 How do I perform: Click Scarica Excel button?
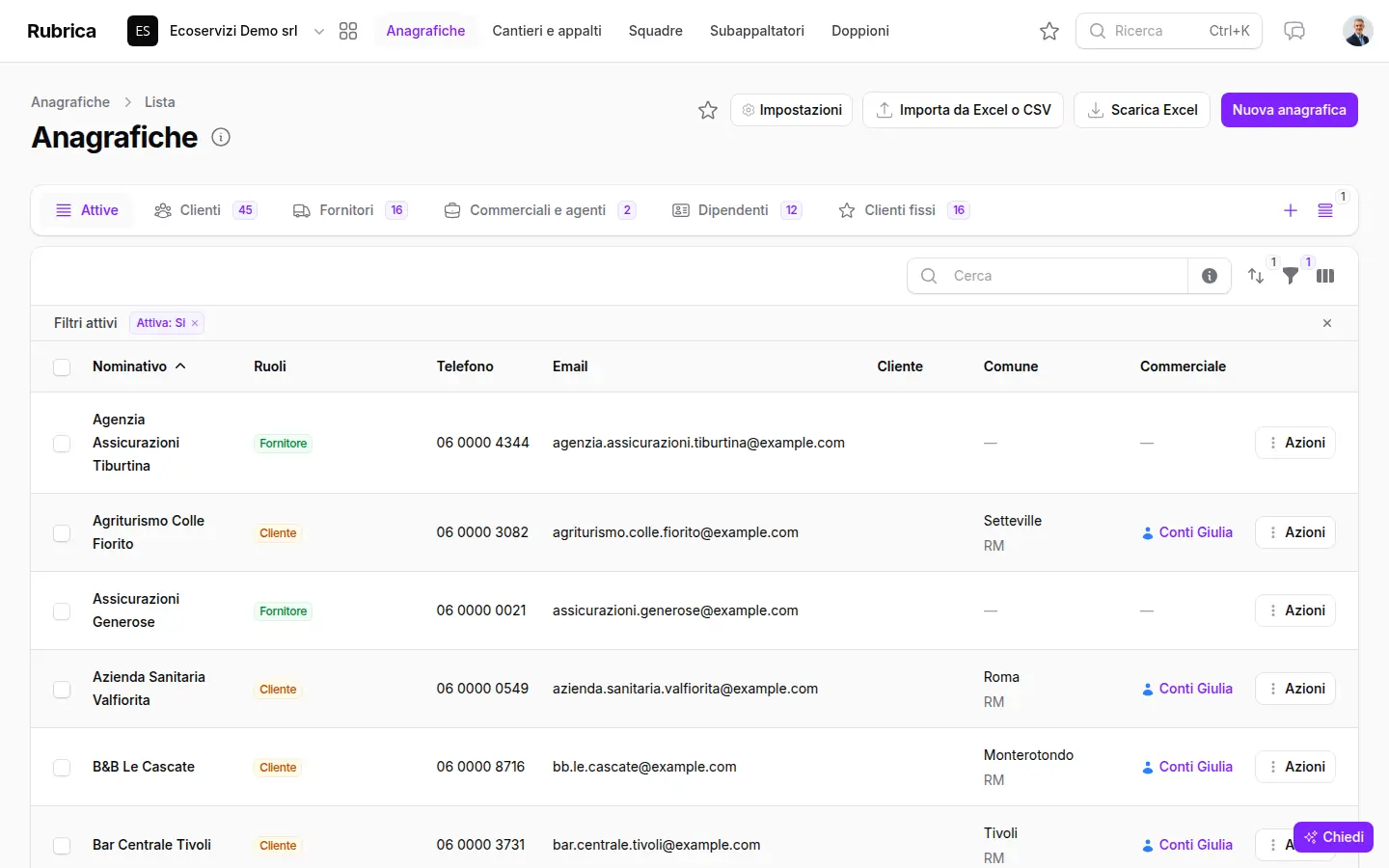pyautogui.click(x=1142, y=110)
